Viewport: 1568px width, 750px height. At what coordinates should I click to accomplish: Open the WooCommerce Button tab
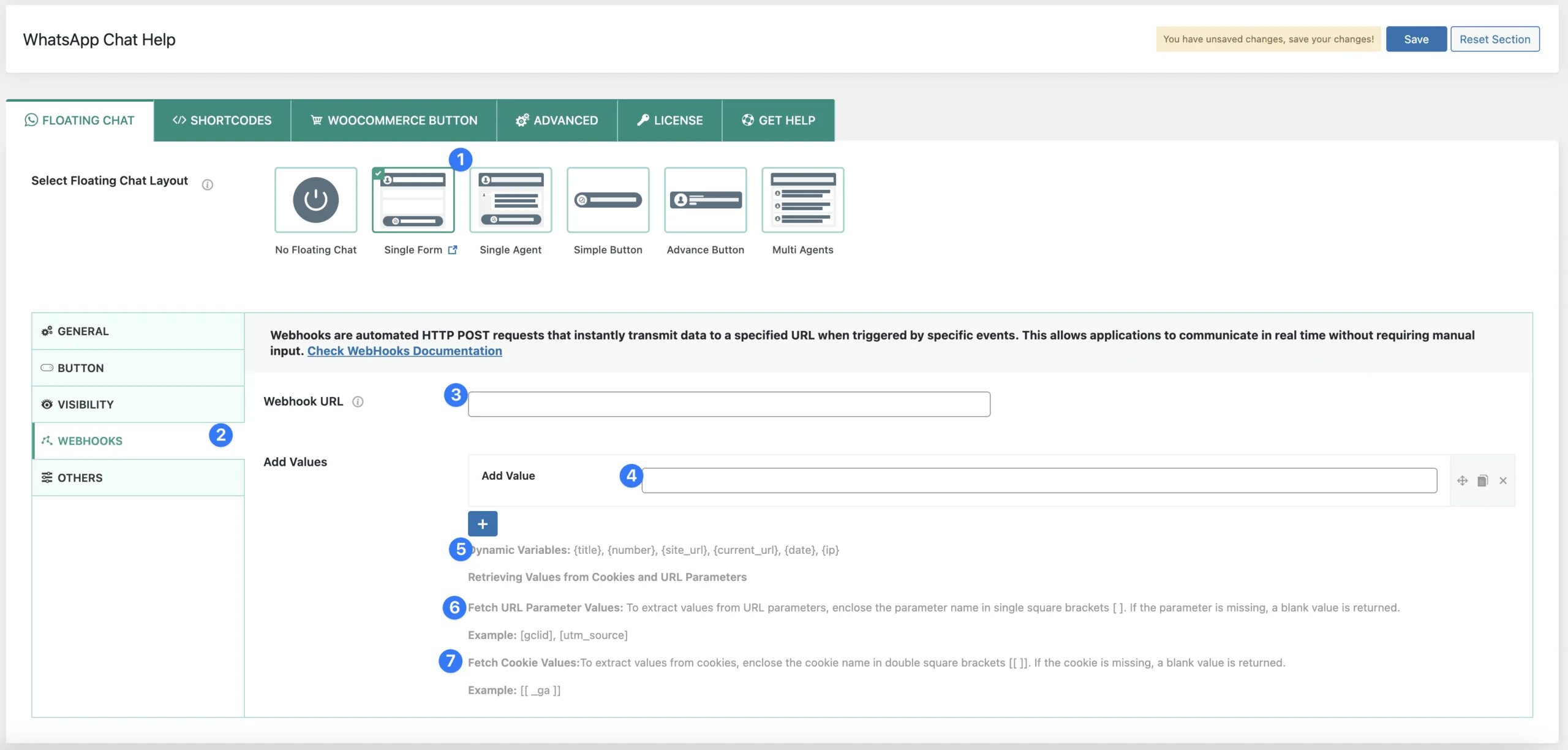pyautogui.click(x=394, y=120)
